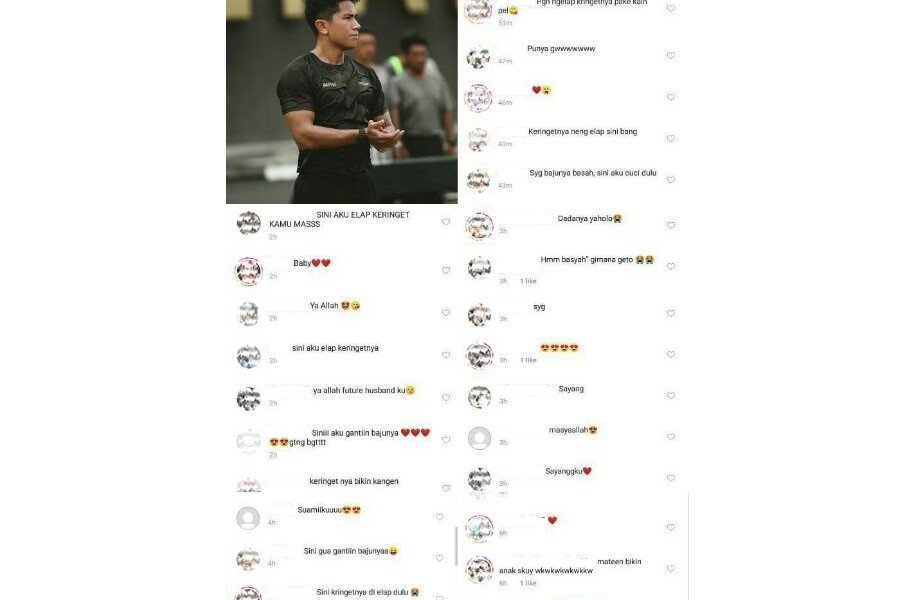
Task: Tap heart beside 'Ya Allah' comment
Action: point(445,312)
